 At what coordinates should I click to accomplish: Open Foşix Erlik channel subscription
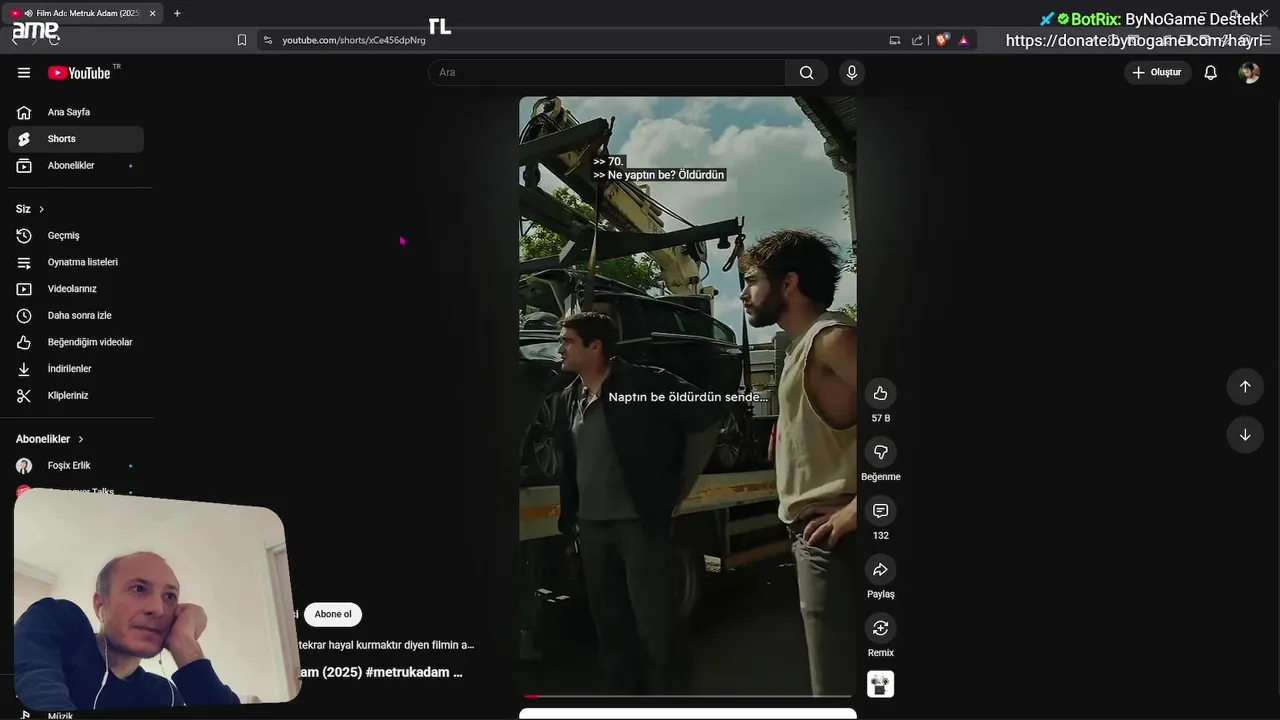click(76, 466)
